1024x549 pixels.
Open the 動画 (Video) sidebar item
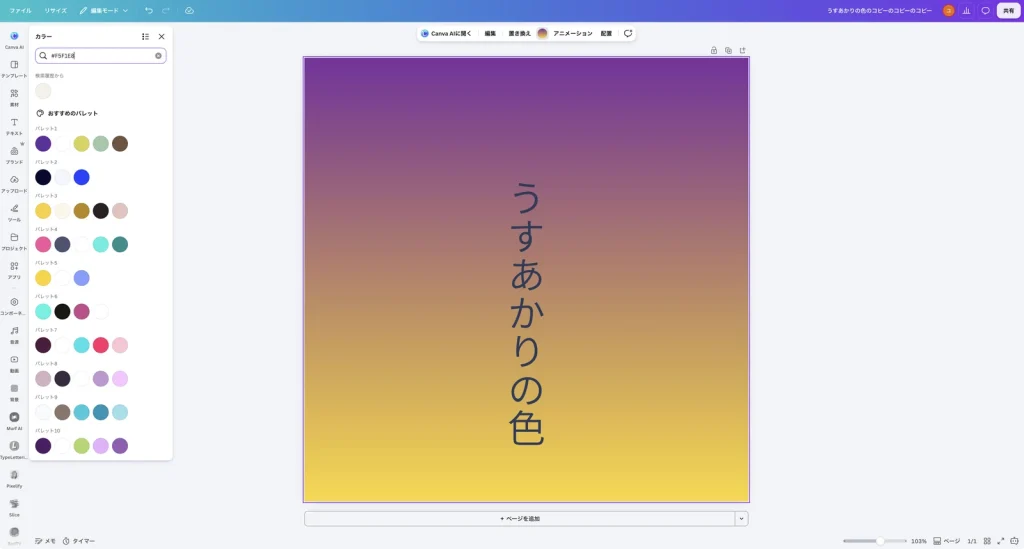14,363
